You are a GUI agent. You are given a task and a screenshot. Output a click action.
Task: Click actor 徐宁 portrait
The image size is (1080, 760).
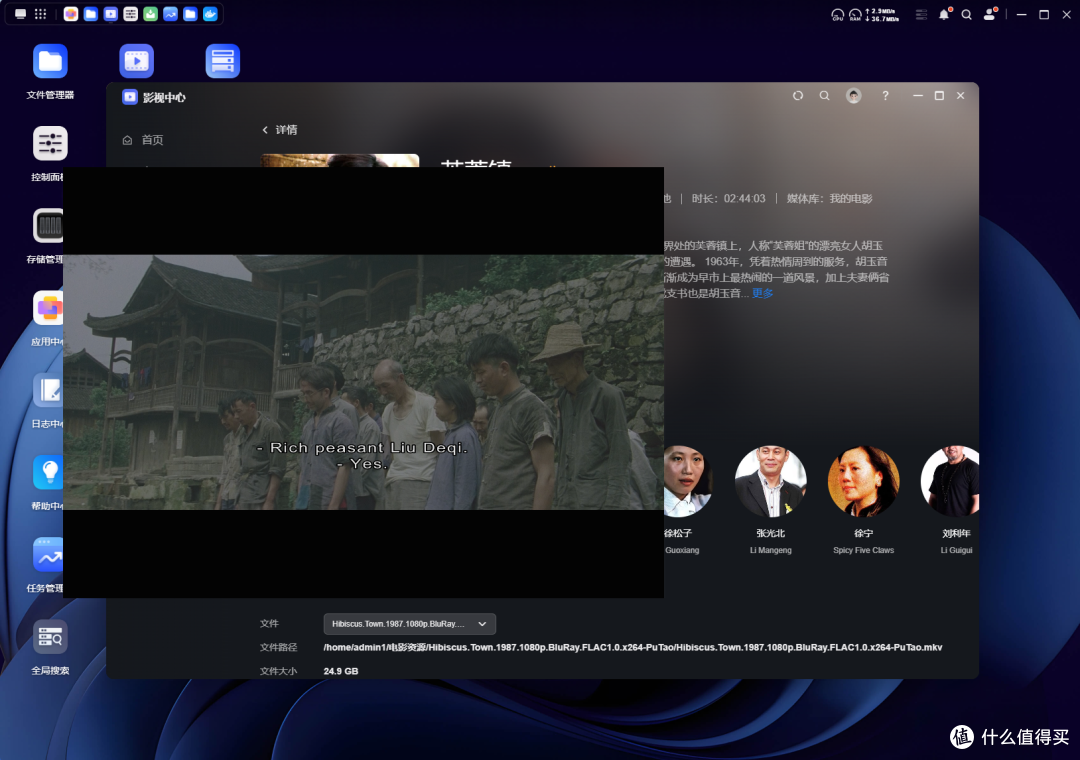pyautogui.click(x=863, y=482)
